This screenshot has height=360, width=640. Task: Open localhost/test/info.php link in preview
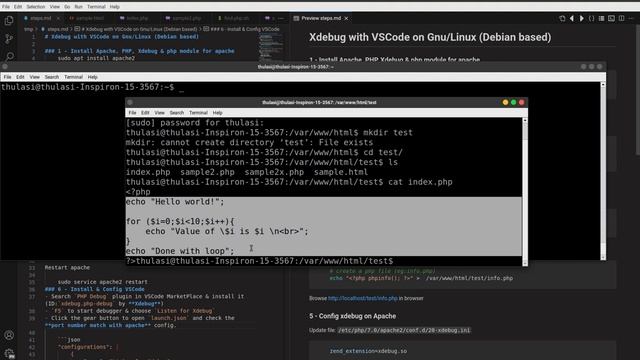tap(363, 298)
